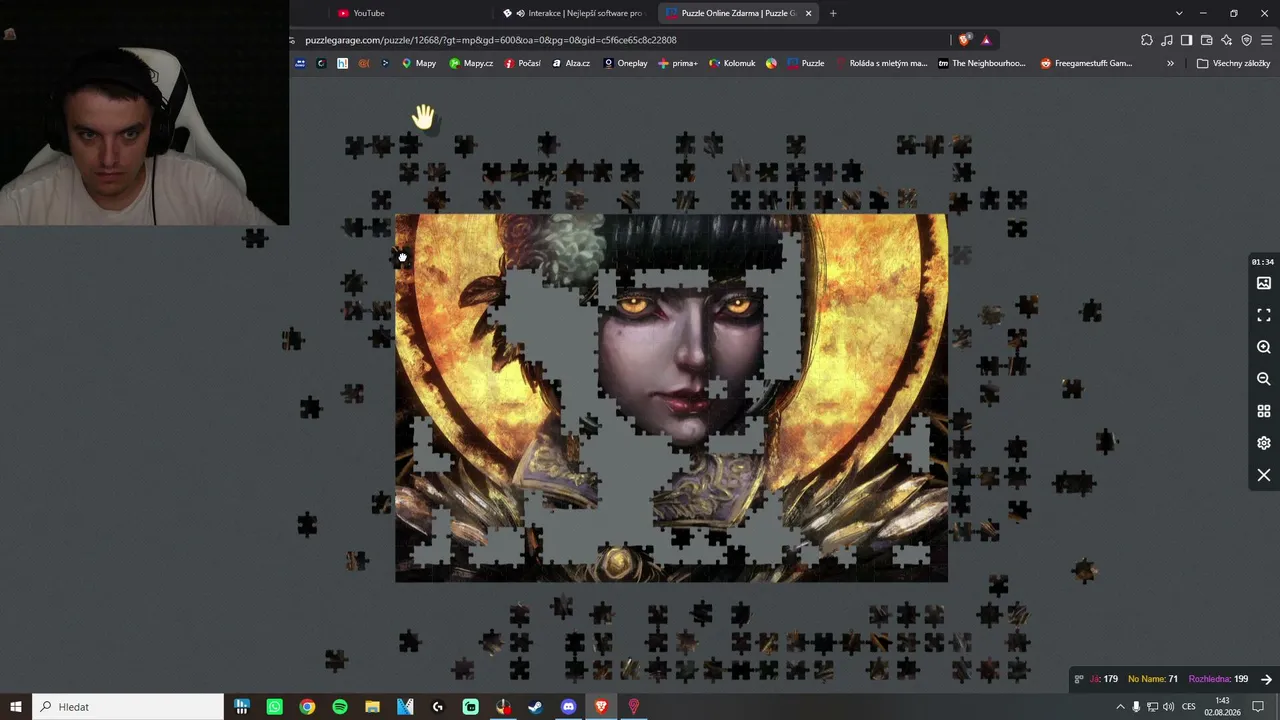The width and height of the screenshot is (1280, 720).
Task: Click the No Name: 71 score
Action: (x=1153, y=679)
